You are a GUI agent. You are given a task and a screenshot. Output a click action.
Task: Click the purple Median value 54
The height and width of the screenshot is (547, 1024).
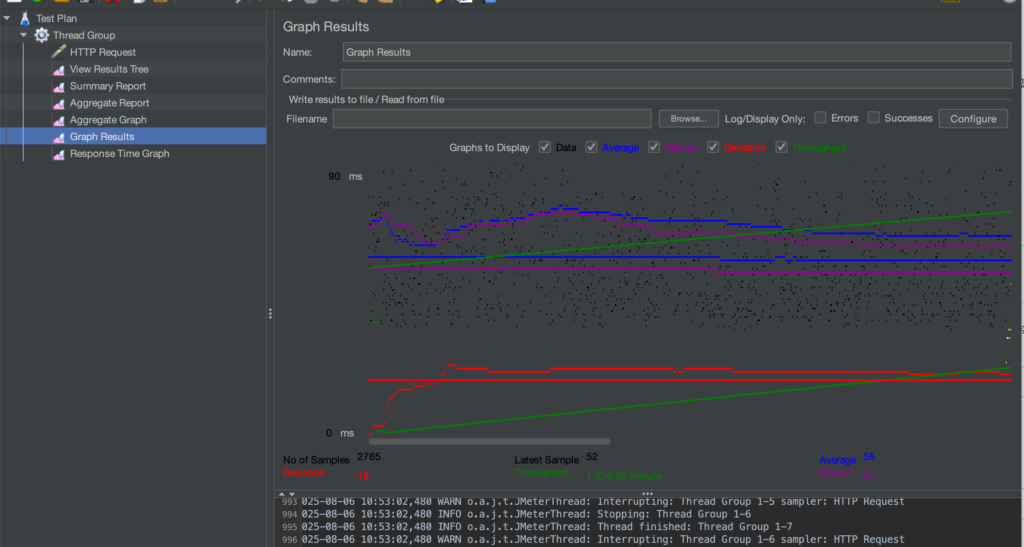click(869, 476)
